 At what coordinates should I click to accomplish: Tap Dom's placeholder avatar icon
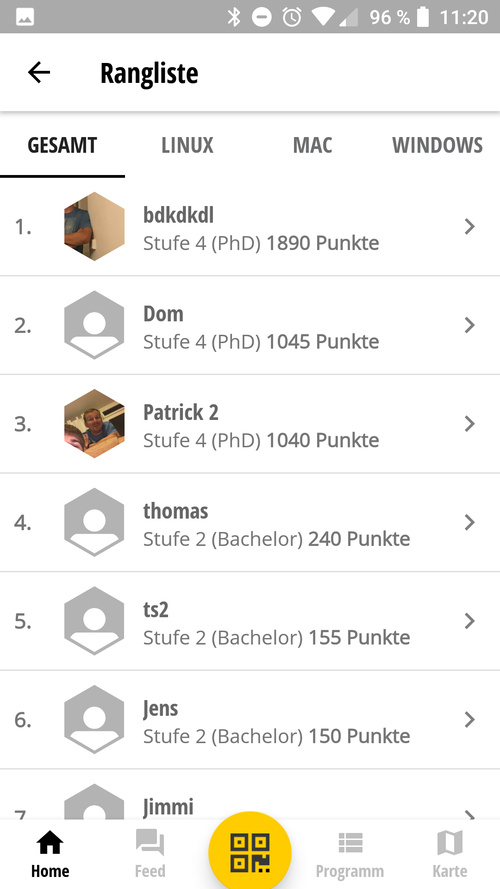tap(94, 325)
